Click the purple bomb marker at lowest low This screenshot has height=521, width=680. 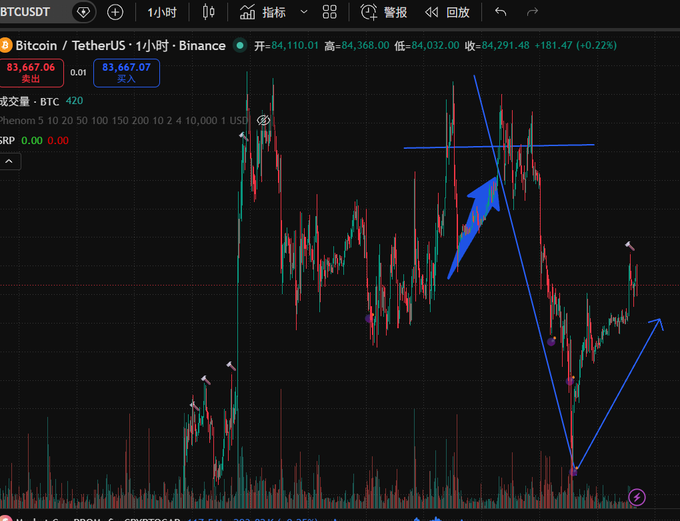(x=573, y=471)
